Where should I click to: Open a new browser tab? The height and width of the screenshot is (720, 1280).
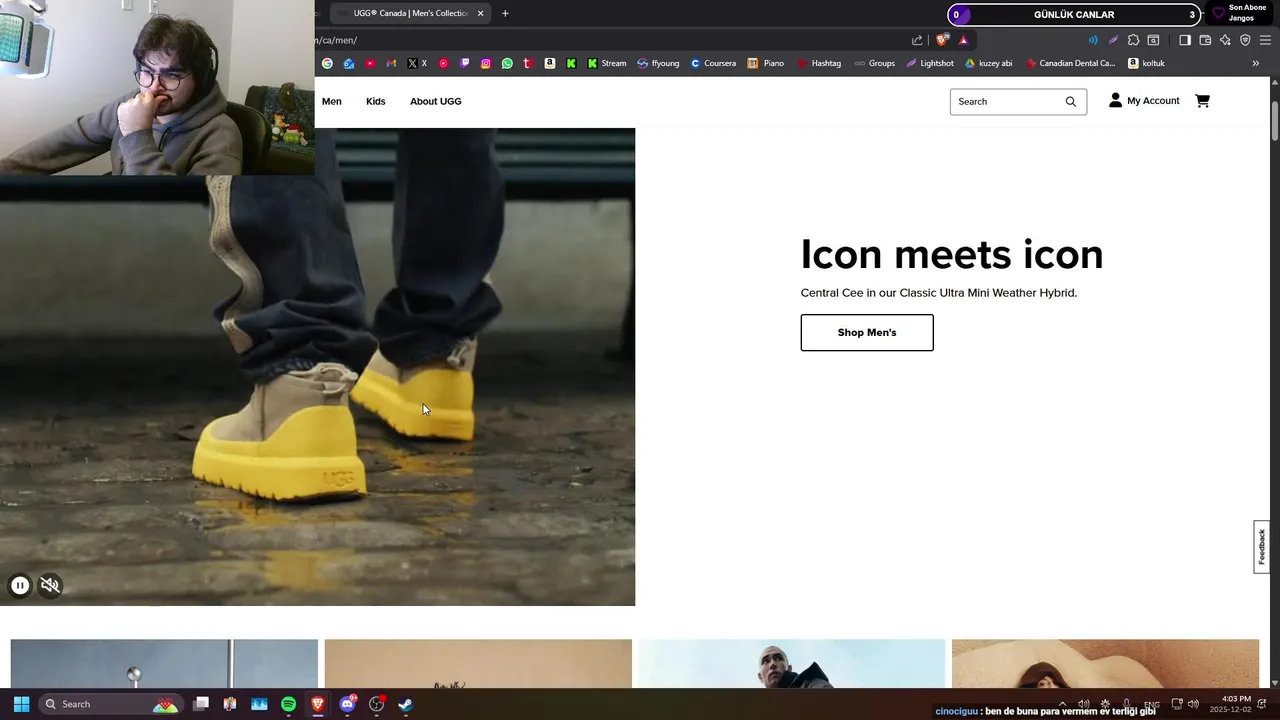[505, 13]
